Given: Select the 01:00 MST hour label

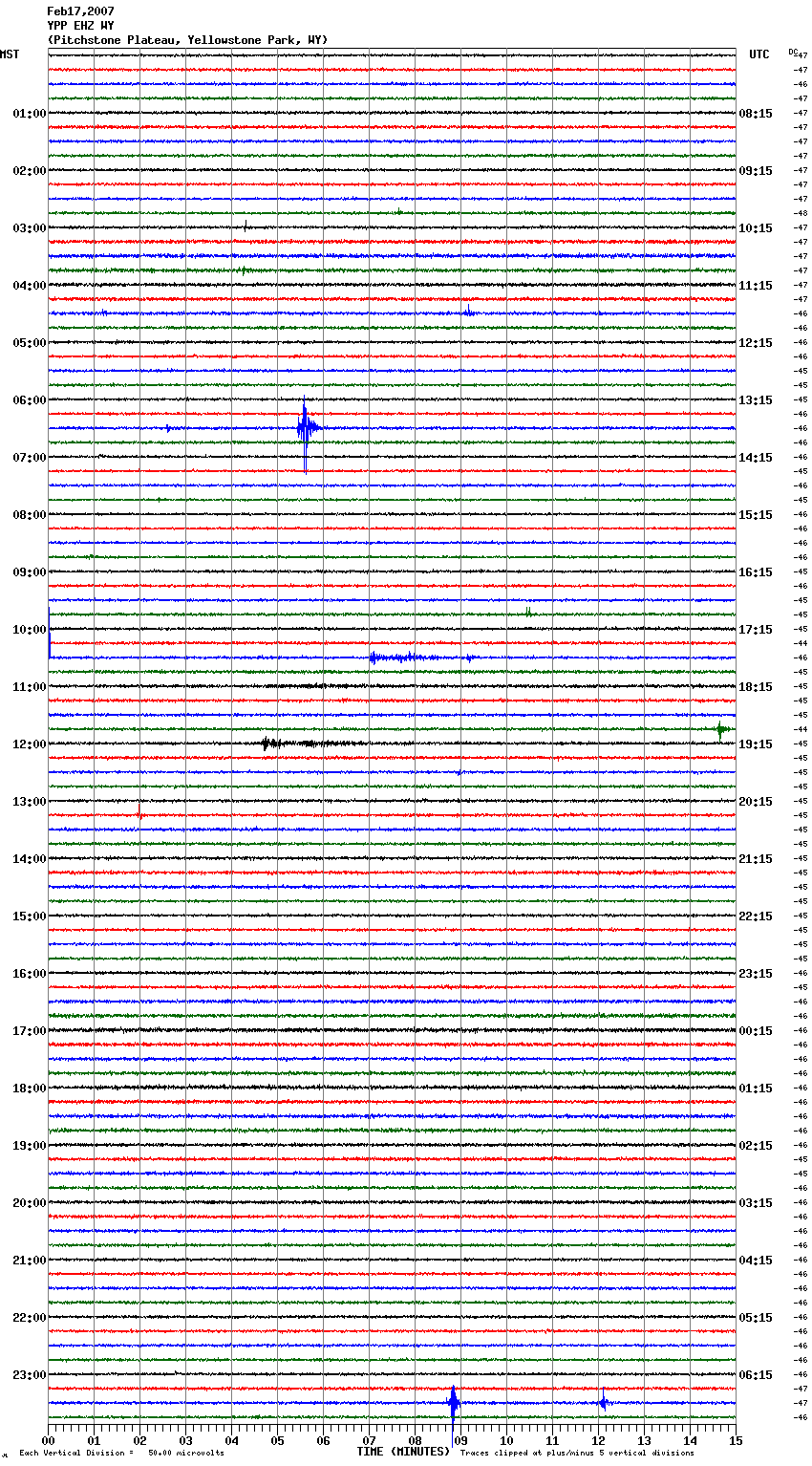Looking at the screenshot, I should point(30,114).
